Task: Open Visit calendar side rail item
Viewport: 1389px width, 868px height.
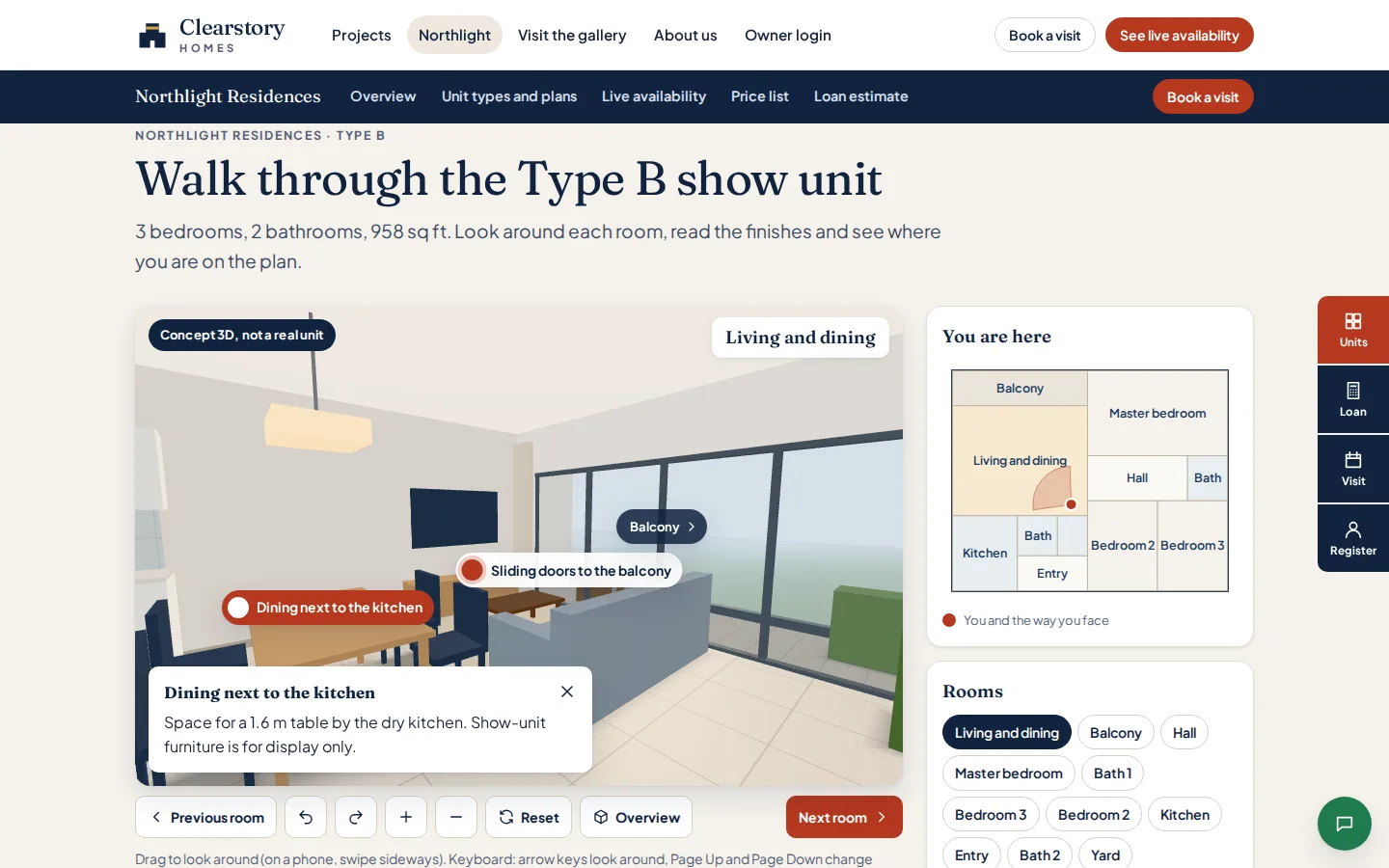Action: pyautogui.click(x=1353, y=469)
